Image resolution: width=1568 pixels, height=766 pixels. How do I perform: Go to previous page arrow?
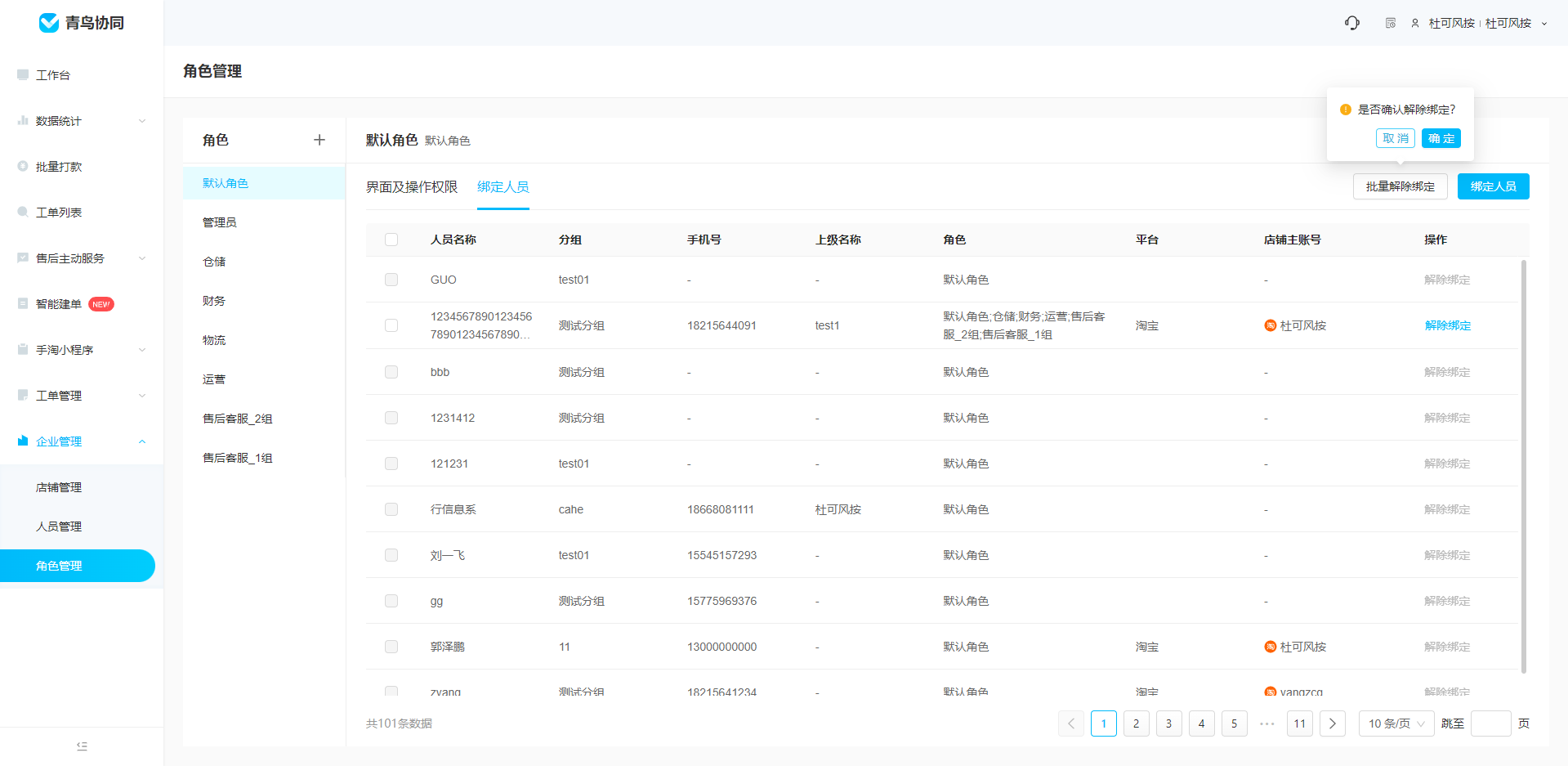coord(1071,723)
